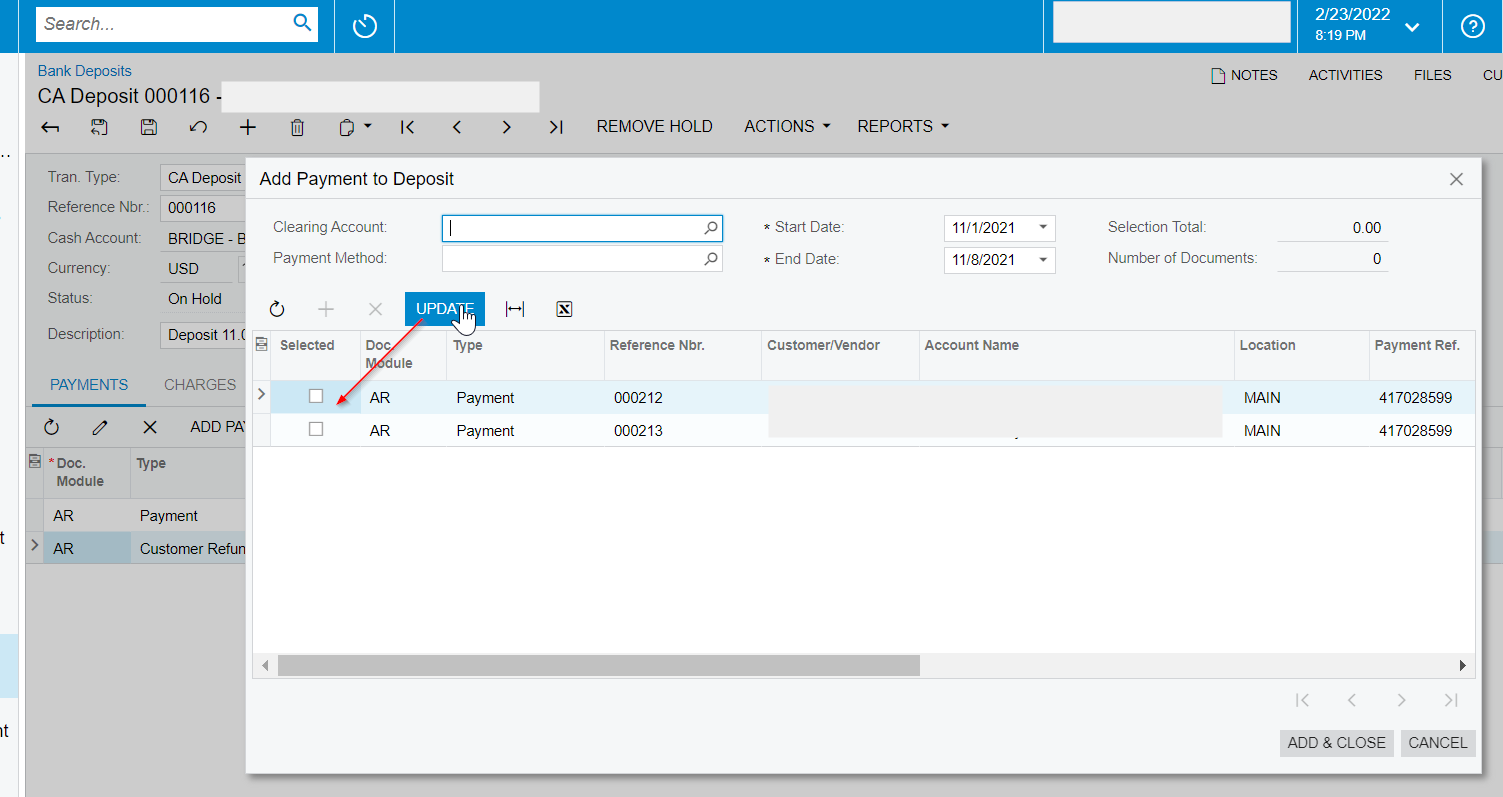The width and height of the screenshot is (1503, 797).
Task: Open the help question mark icon
Action: pyautogui.click(x=1472, y=26)
